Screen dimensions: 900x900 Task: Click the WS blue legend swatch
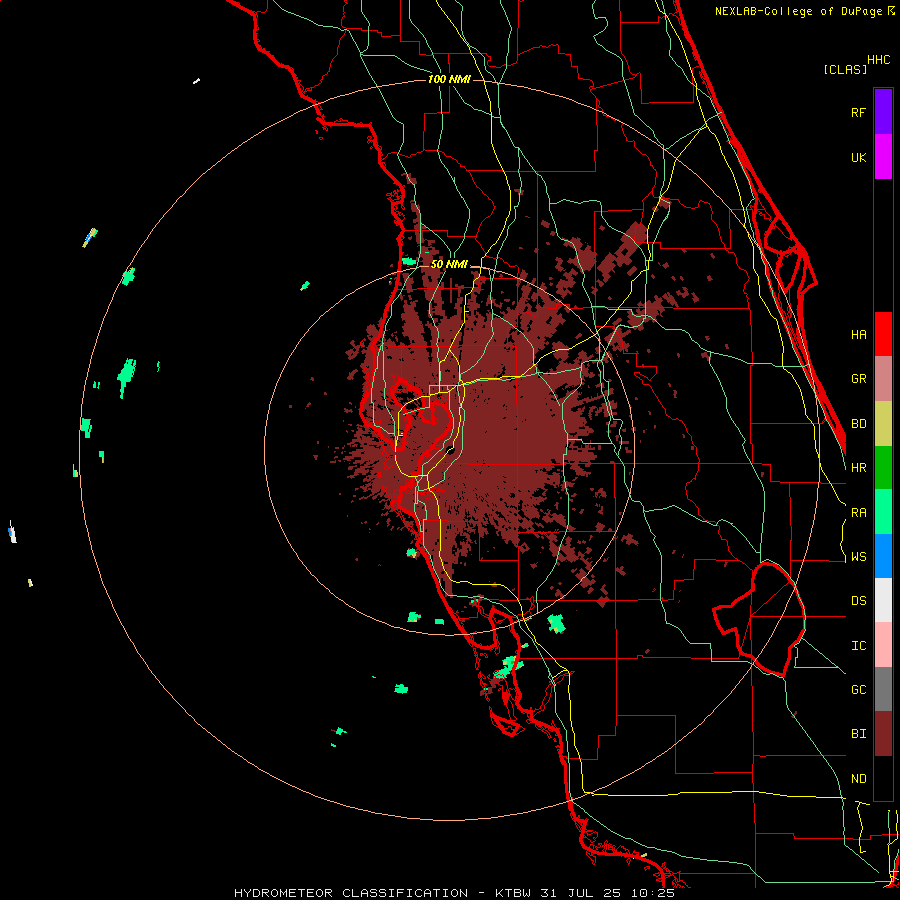883,556
